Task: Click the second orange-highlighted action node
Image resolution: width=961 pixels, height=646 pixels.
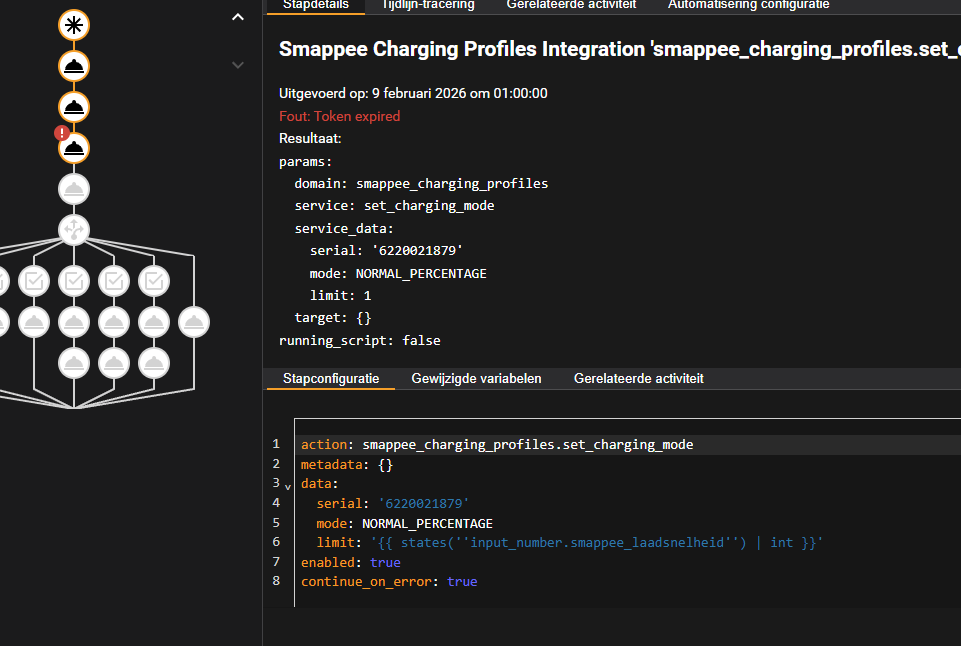Action: coord(74,107)
